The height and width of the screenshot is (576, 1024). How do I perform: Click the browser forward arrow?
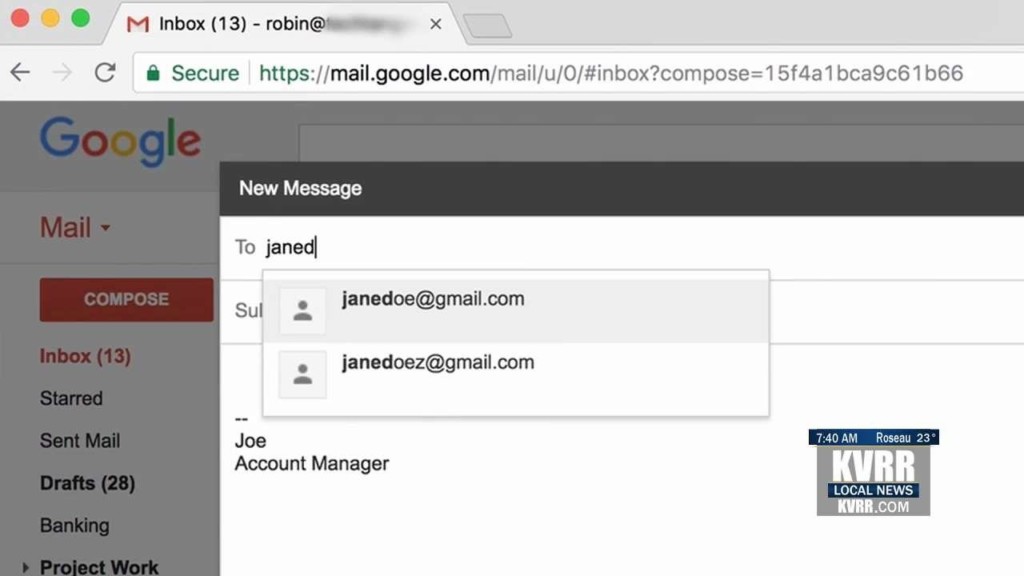tap(62, 72)
